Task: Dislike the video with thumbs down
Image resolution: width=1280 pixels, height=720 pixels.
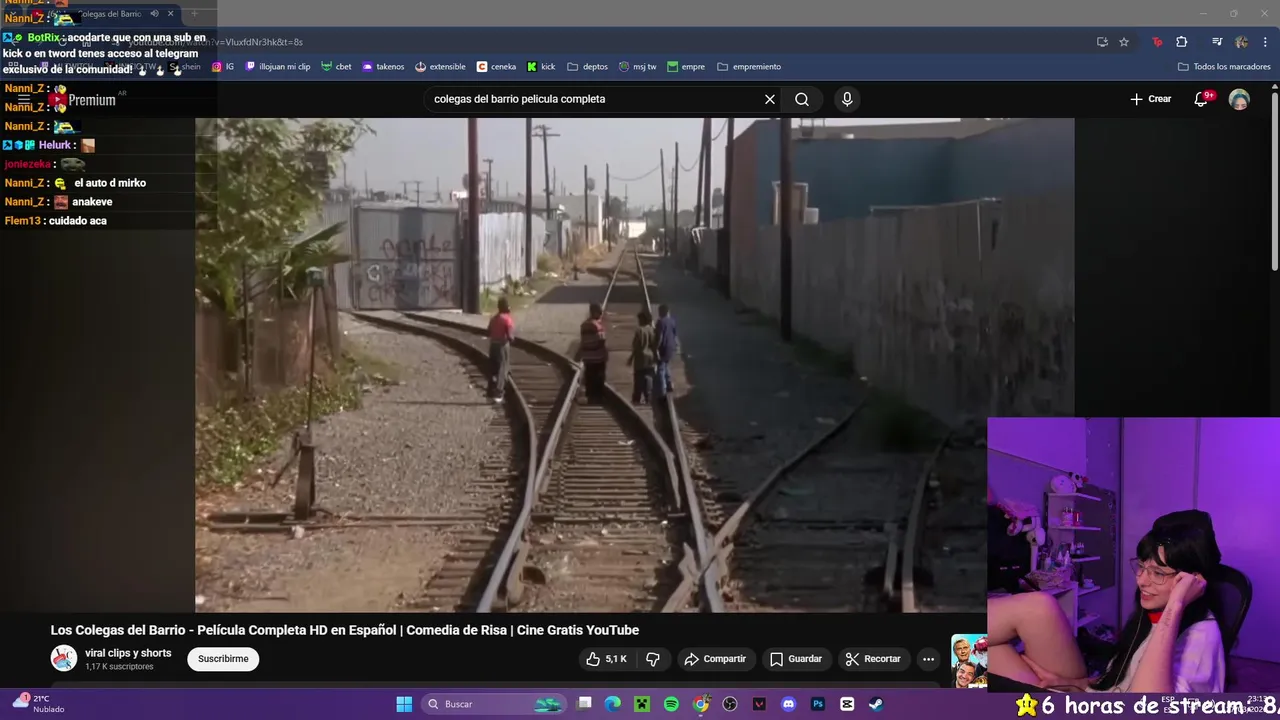Action: coord(653,659)
